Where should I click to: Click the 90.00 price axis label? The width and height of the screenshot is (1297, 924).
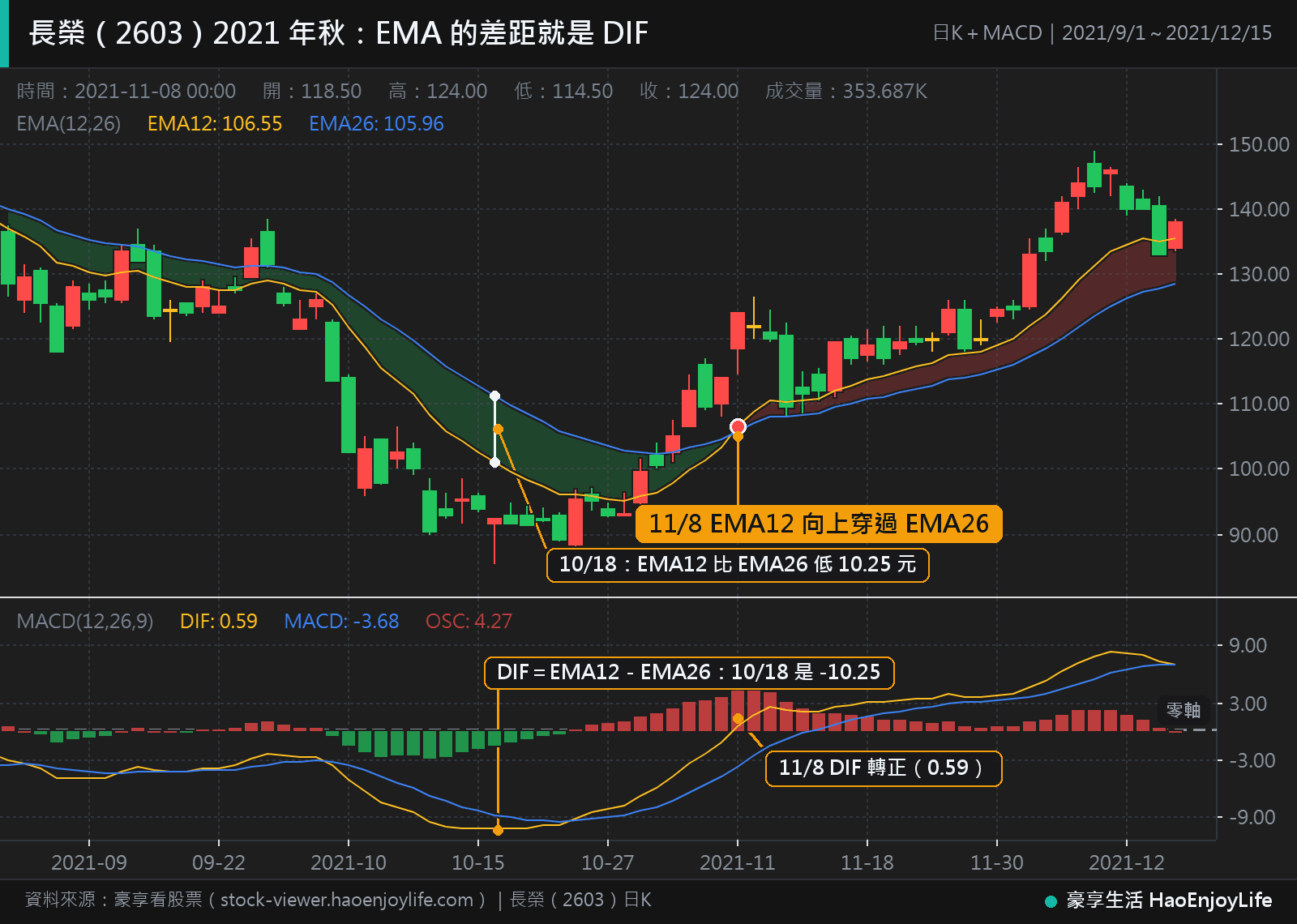click(x=1253, y=536)
